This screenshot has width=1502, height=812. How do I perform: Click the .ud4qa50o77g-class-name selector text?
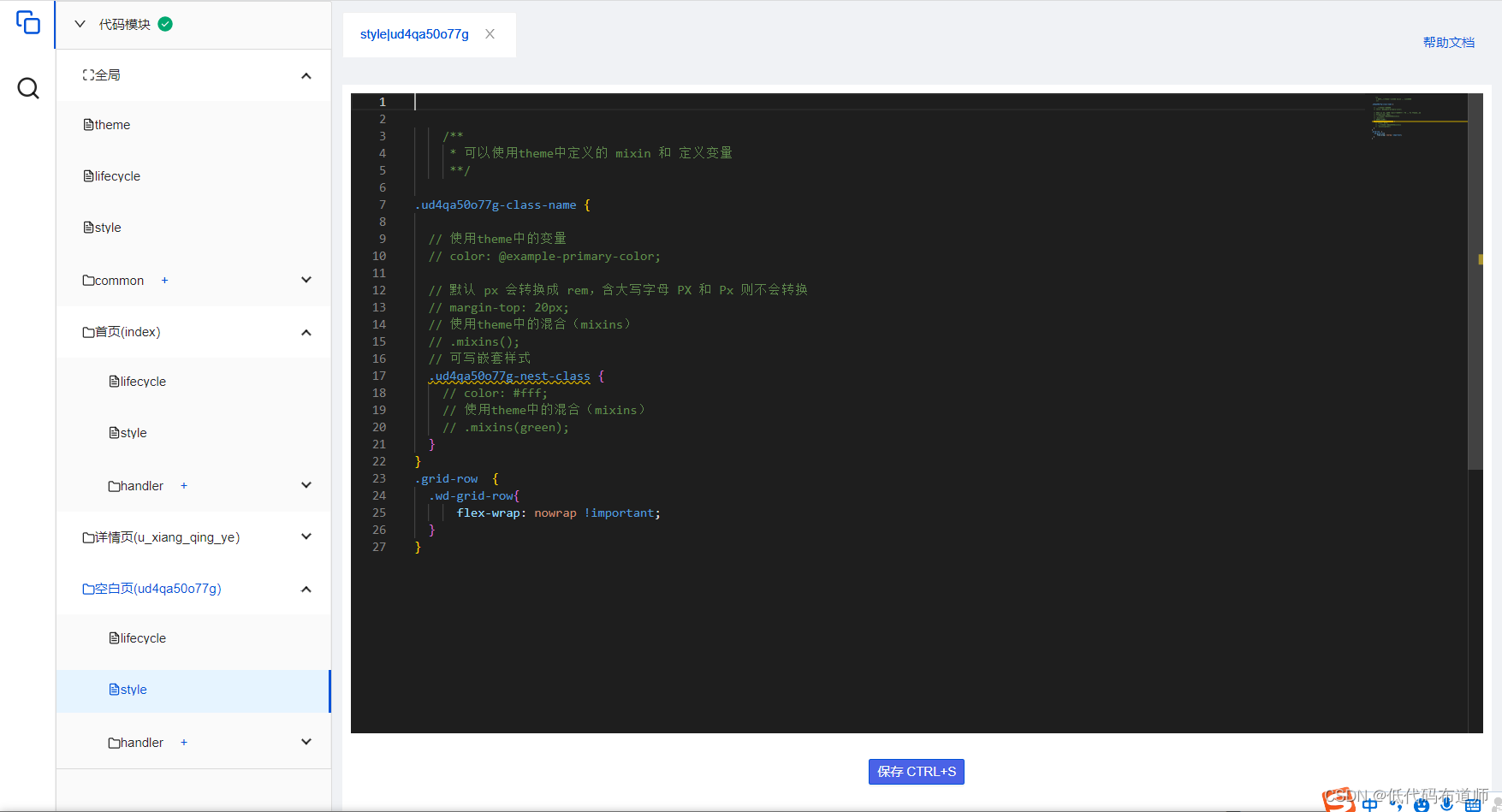pos(496,204)
